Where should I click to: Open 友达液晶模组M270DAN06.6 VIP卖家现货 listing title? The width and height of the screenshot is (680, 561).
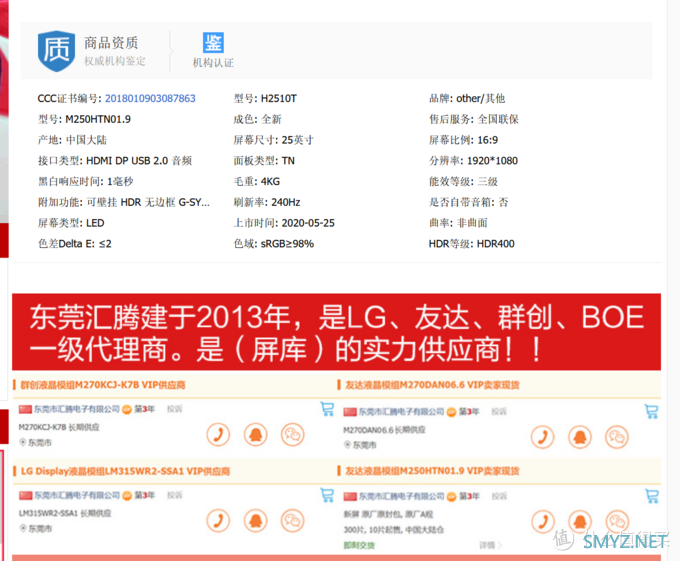click(x=432, y=385)
